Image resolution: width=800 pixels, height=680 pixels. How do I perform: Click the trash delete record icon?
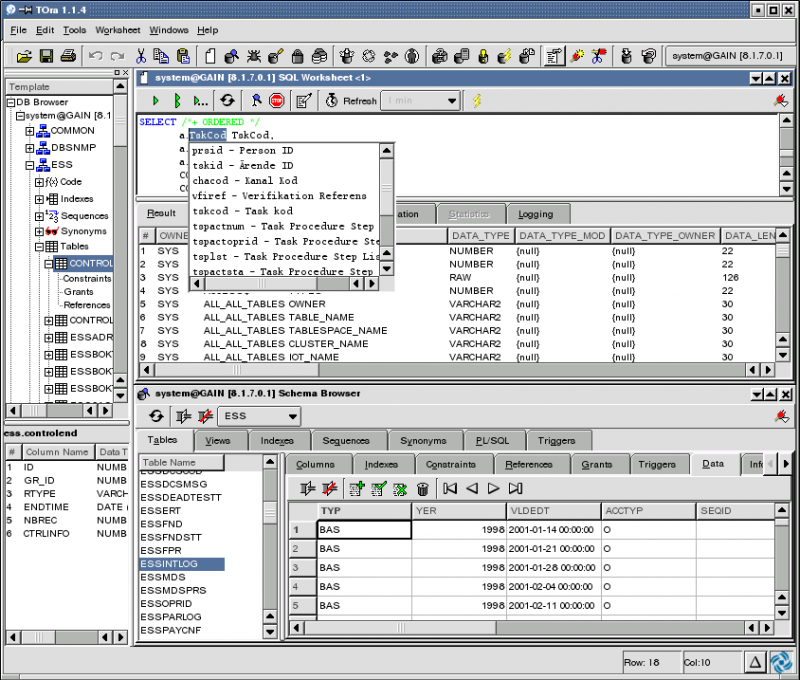[x=422, y=489]
